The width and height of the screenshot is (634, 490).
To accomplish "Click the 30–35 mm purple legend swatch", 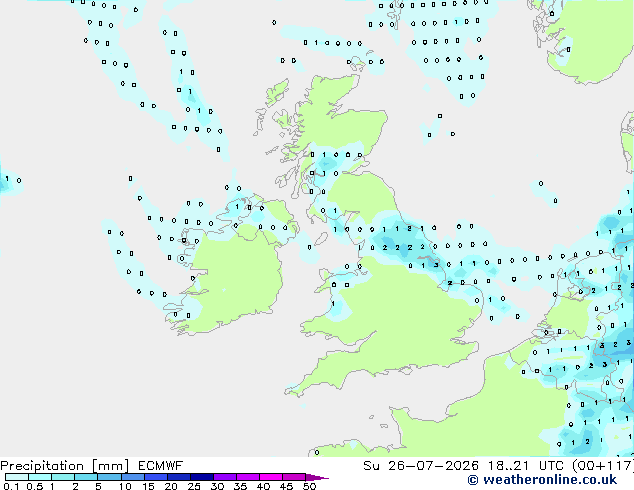I will [225, 477].
